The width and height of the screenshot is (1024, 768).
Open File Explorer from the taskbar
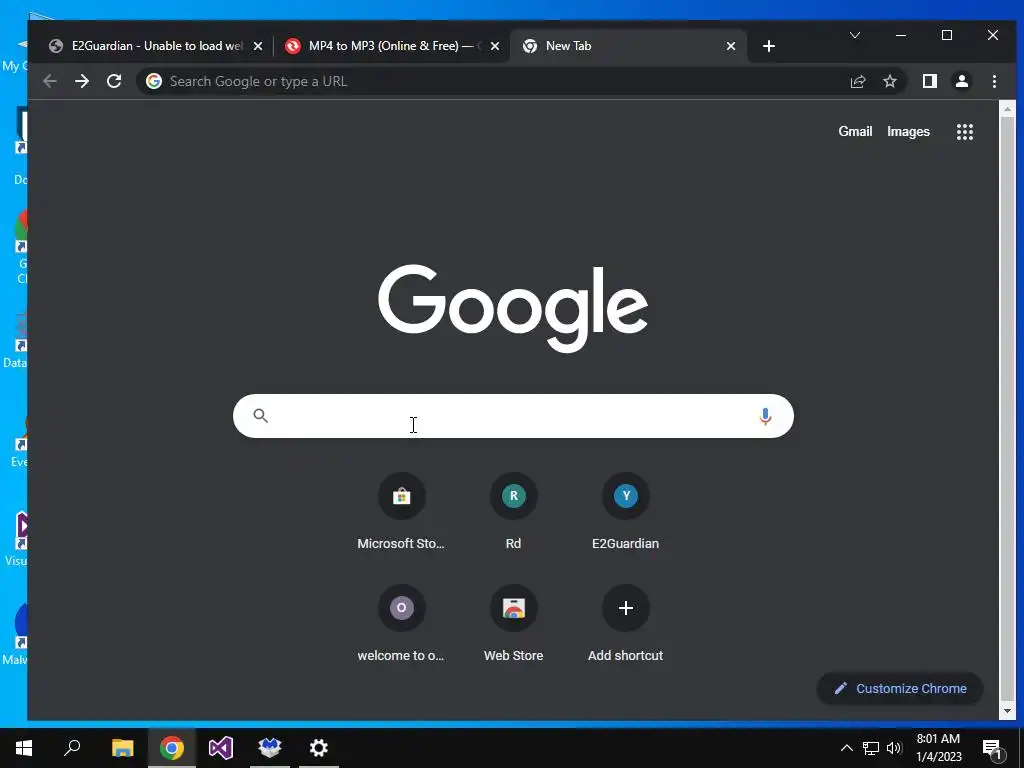point(122,748)
